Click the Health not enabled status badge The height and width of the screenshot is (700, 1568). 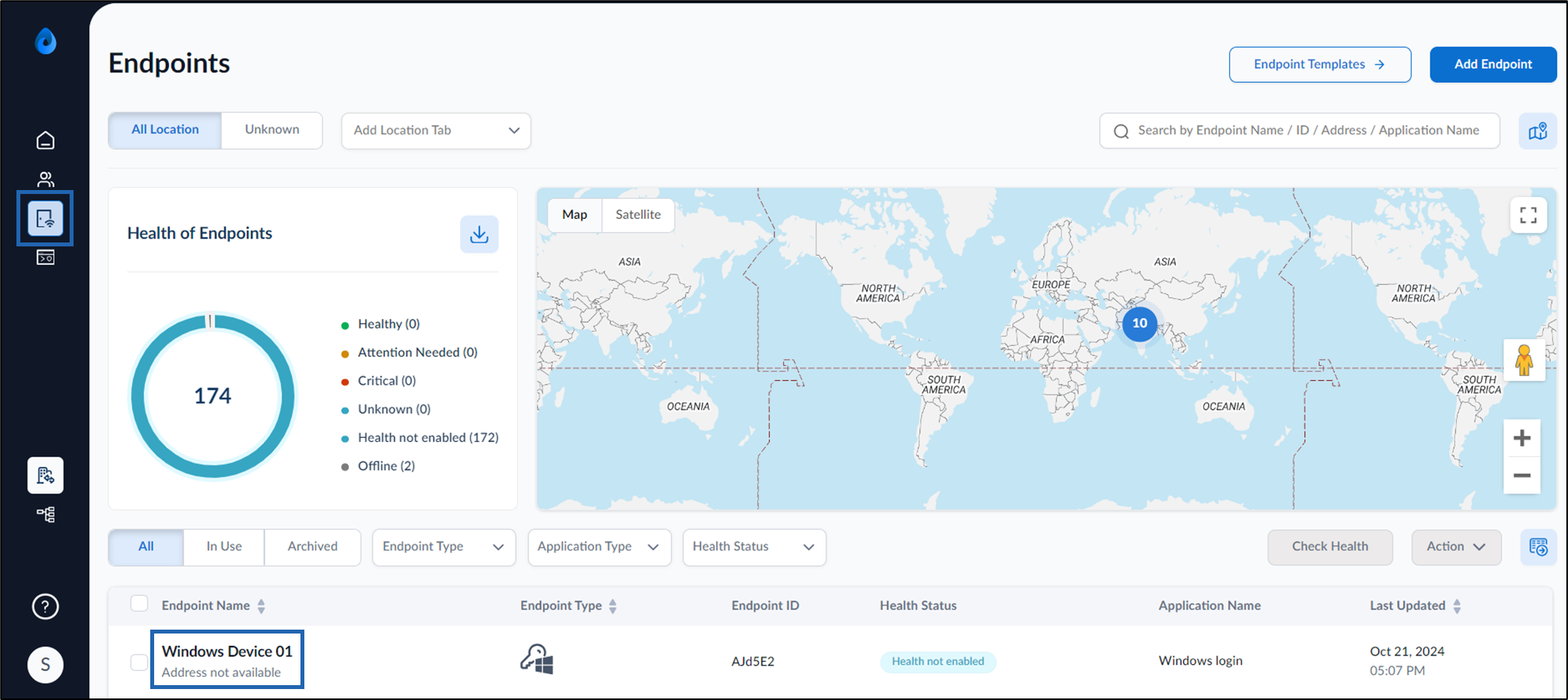tap(938, 662)
